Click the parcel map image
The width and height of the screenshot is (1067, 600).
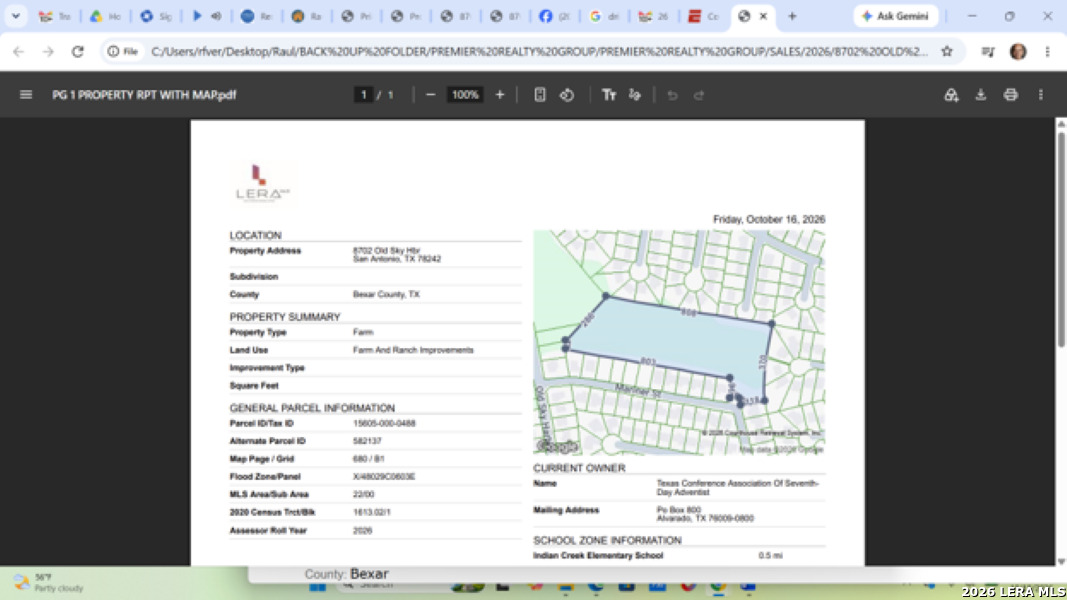[x=679, y=342]
